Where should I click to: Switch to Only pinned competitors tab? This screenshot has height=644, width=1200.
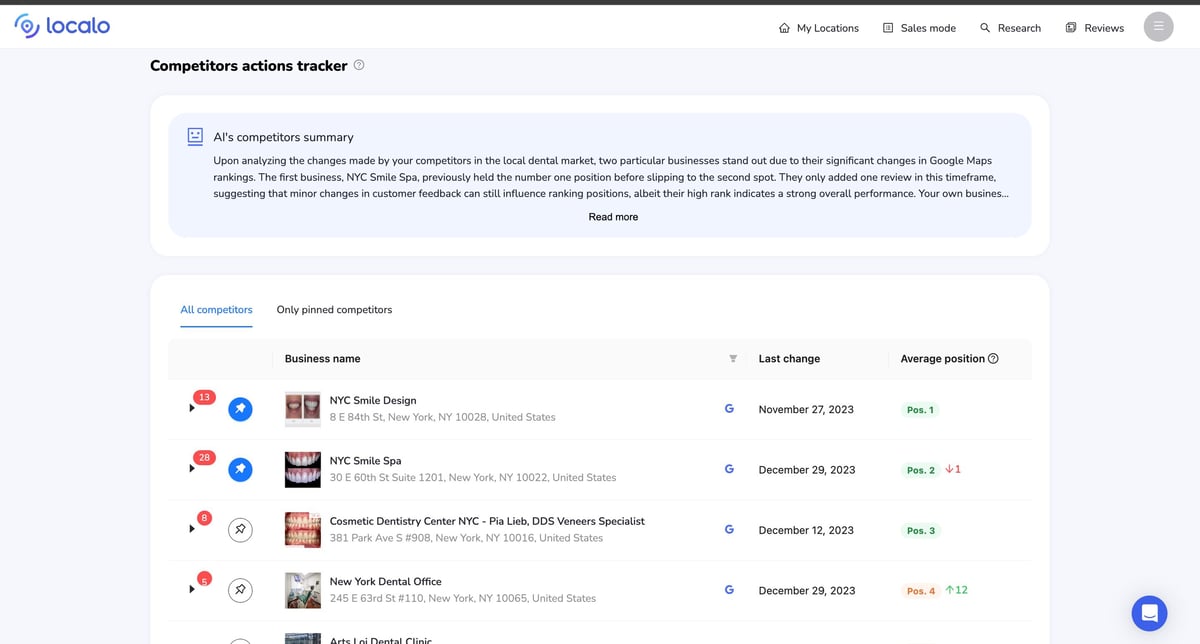click(334, 309)
